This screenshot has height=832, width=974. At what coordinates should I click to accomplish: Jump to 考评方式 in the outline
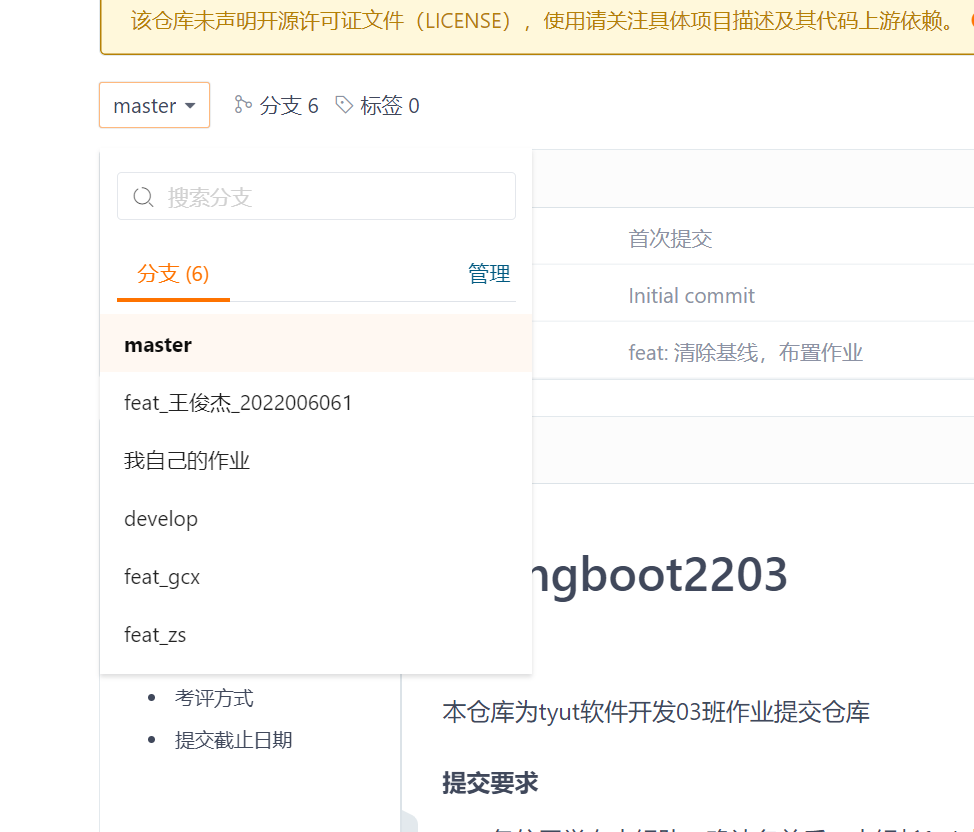click(214, 698)
